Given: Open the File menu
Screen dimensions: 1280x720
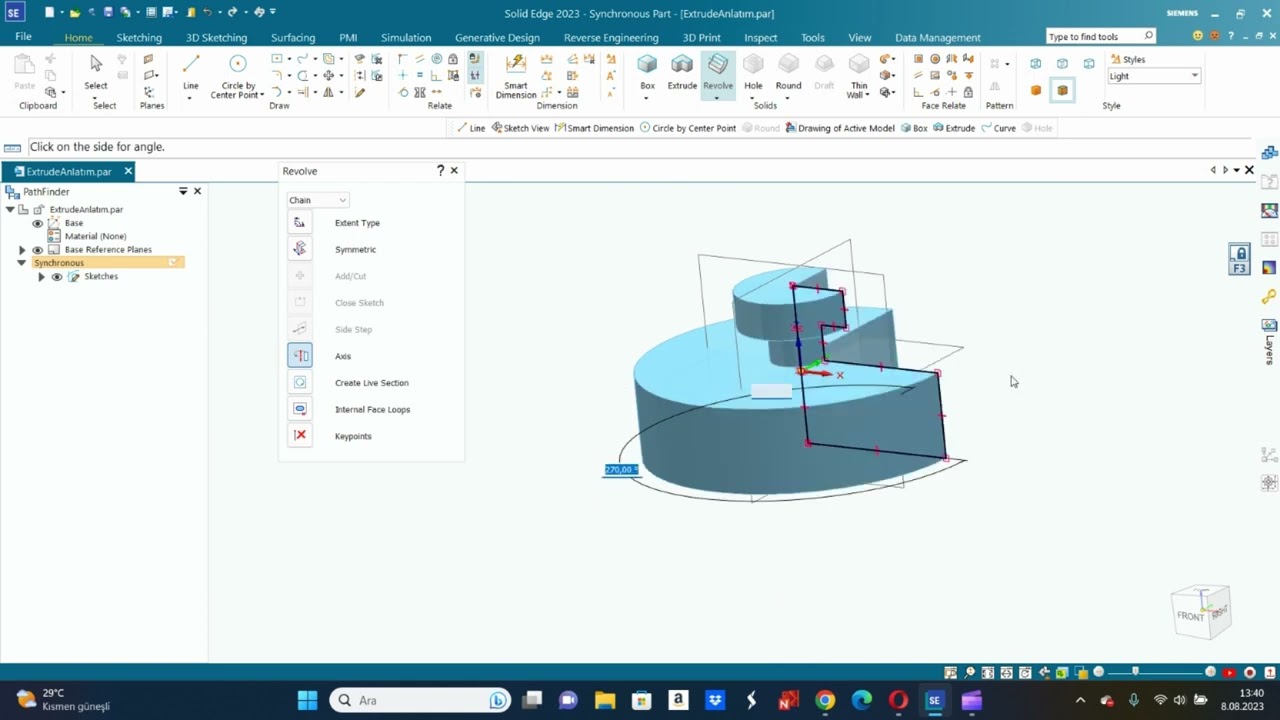Looking at the screenshot, I should pyautogui.click(x=23, y=37).
